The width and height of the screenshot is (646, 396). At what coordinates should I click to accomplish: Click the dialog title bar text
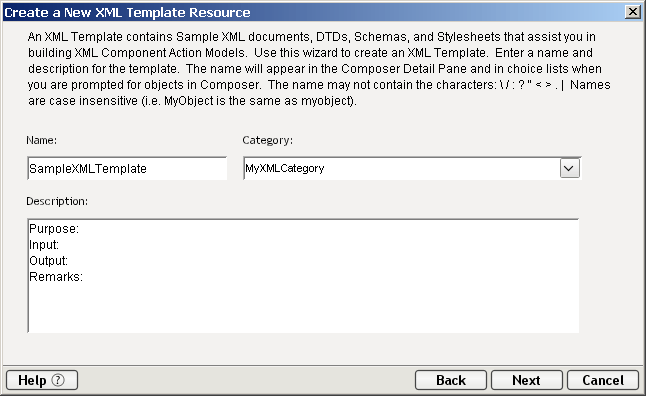click(127, 12)
